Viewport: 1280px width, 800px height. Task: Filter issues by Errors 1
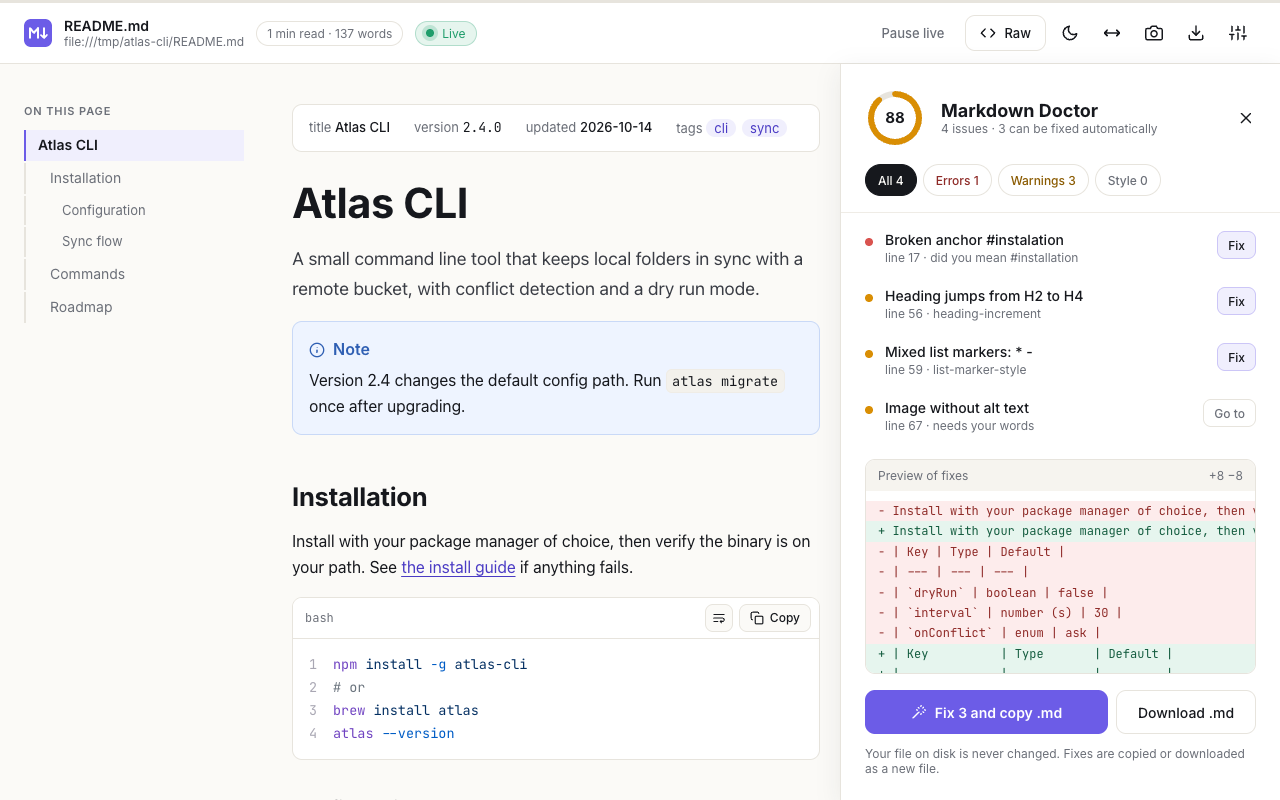click(x=957, y=180)
